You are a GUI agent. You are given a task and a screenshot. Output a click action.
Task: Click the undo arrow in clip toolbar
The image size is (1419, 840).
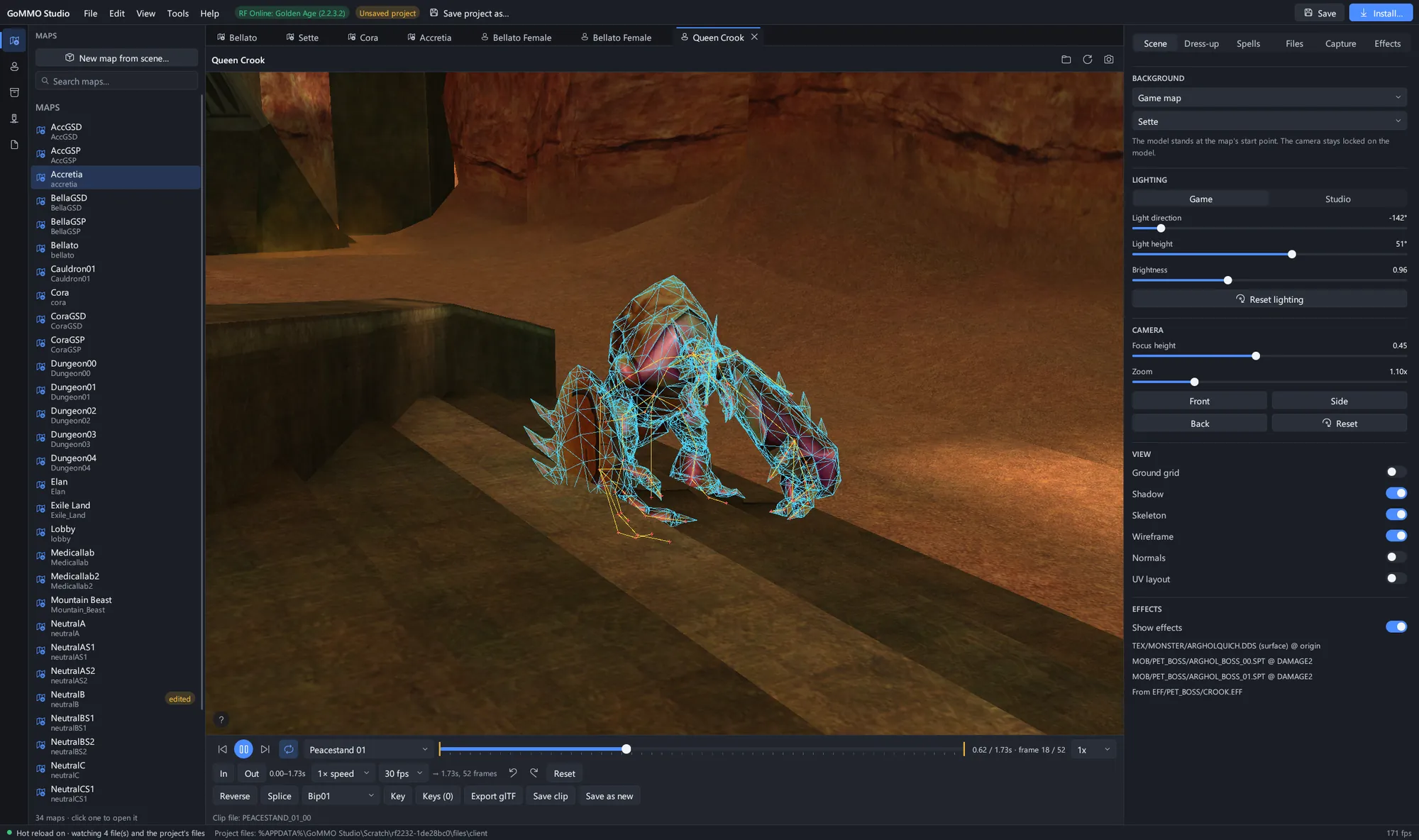(513, 773)
